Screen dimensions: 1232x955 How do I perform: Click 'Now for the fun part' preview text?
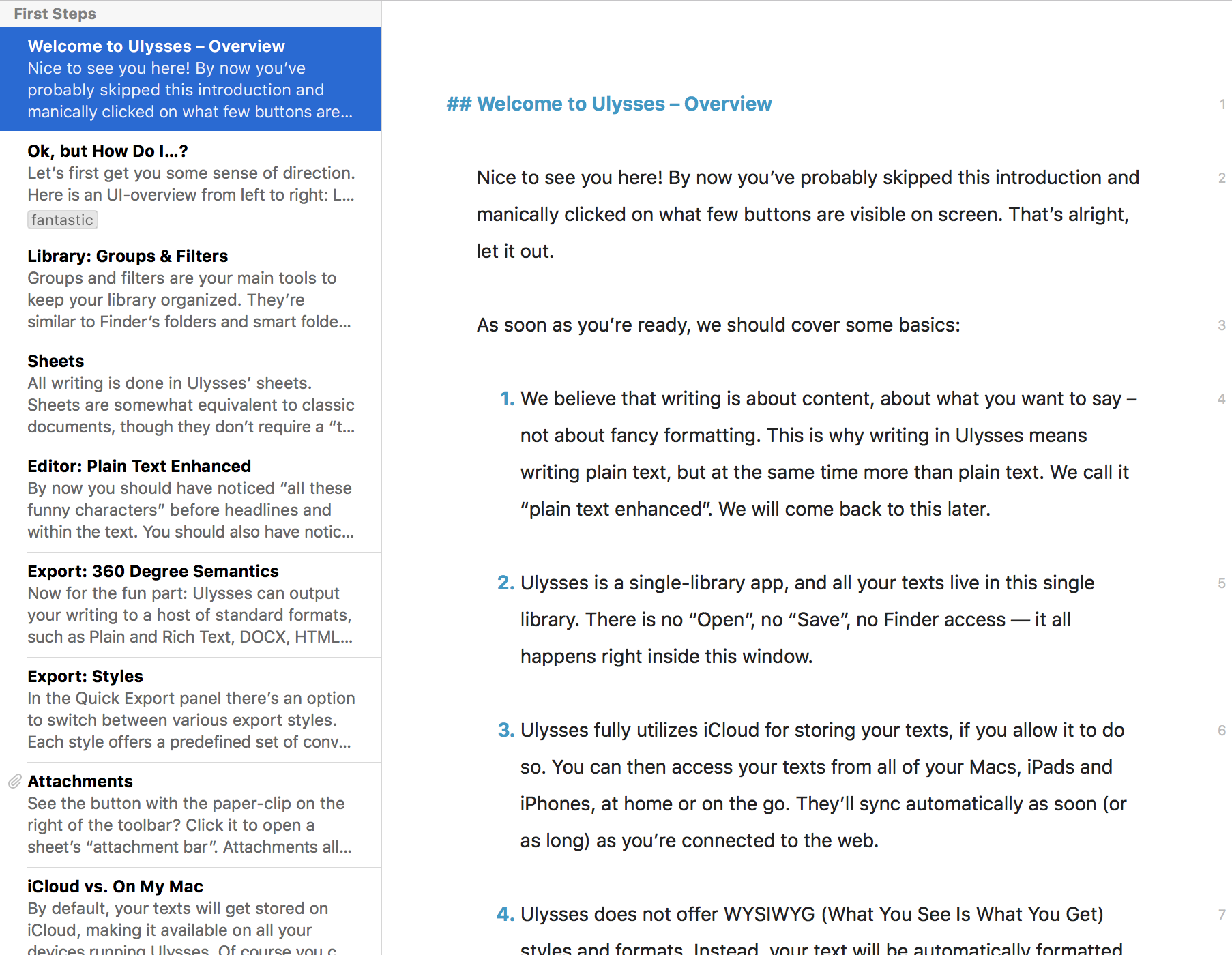pos(190,615)
